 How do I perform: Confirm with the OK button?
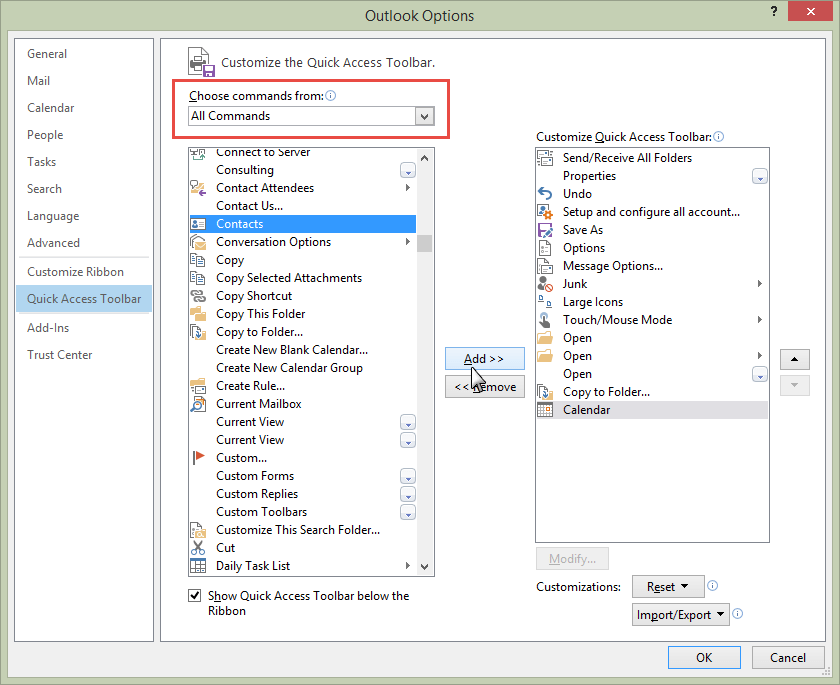pyautogui.click(x=704, y=657)
